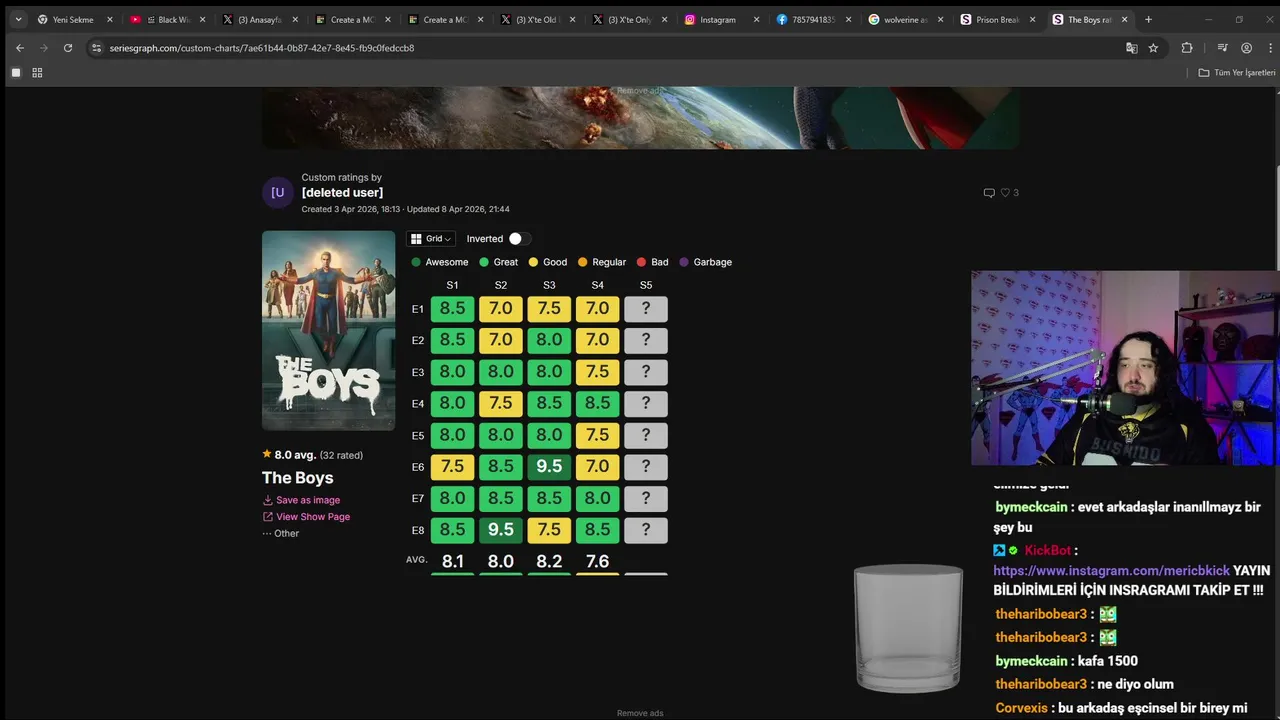
Task: Open the Grid view dropdown
Action: coord(431,239)
